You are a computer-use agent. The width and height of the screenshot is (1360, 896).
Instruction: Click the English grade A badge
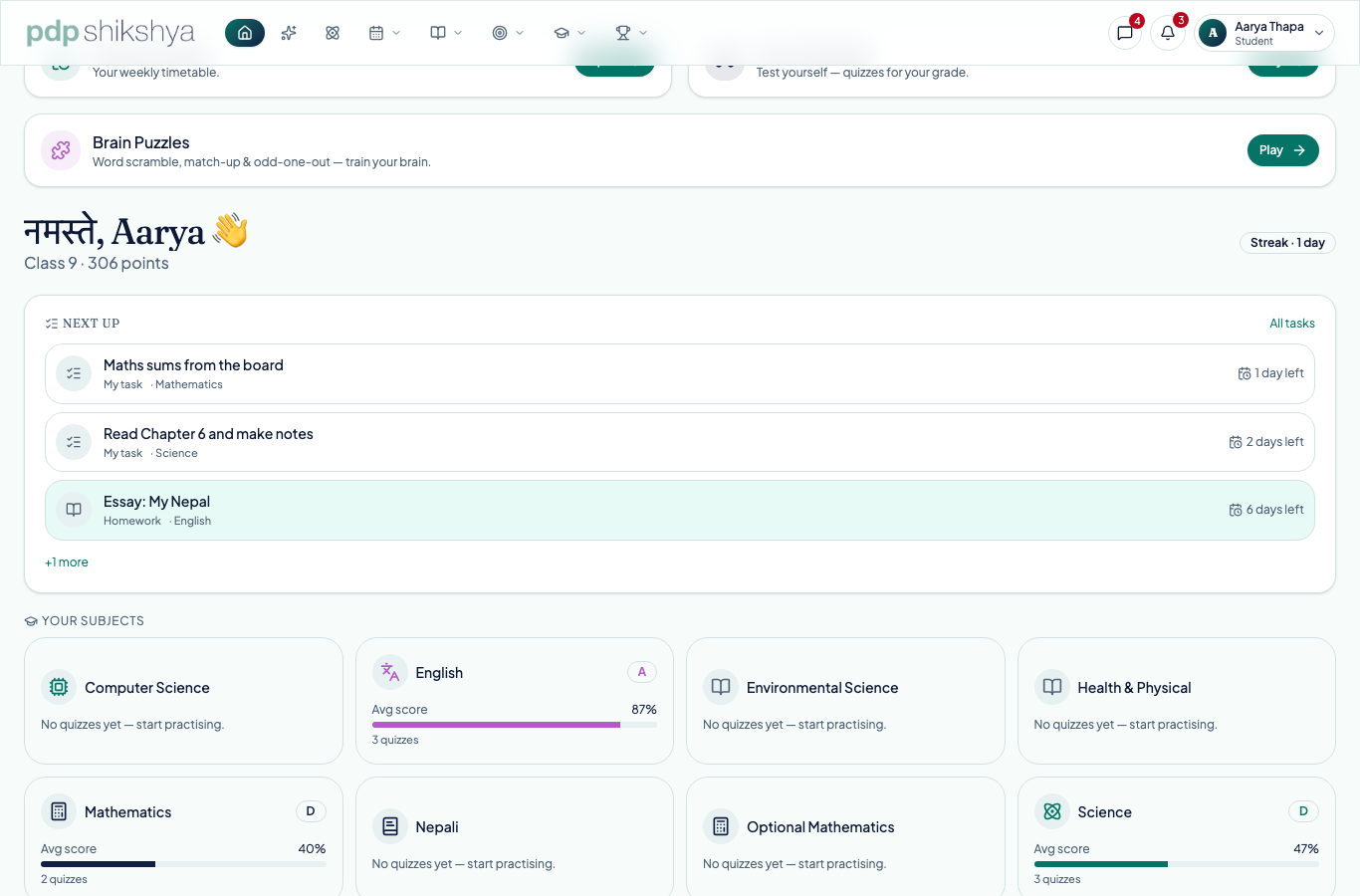[x=642, y=672]
